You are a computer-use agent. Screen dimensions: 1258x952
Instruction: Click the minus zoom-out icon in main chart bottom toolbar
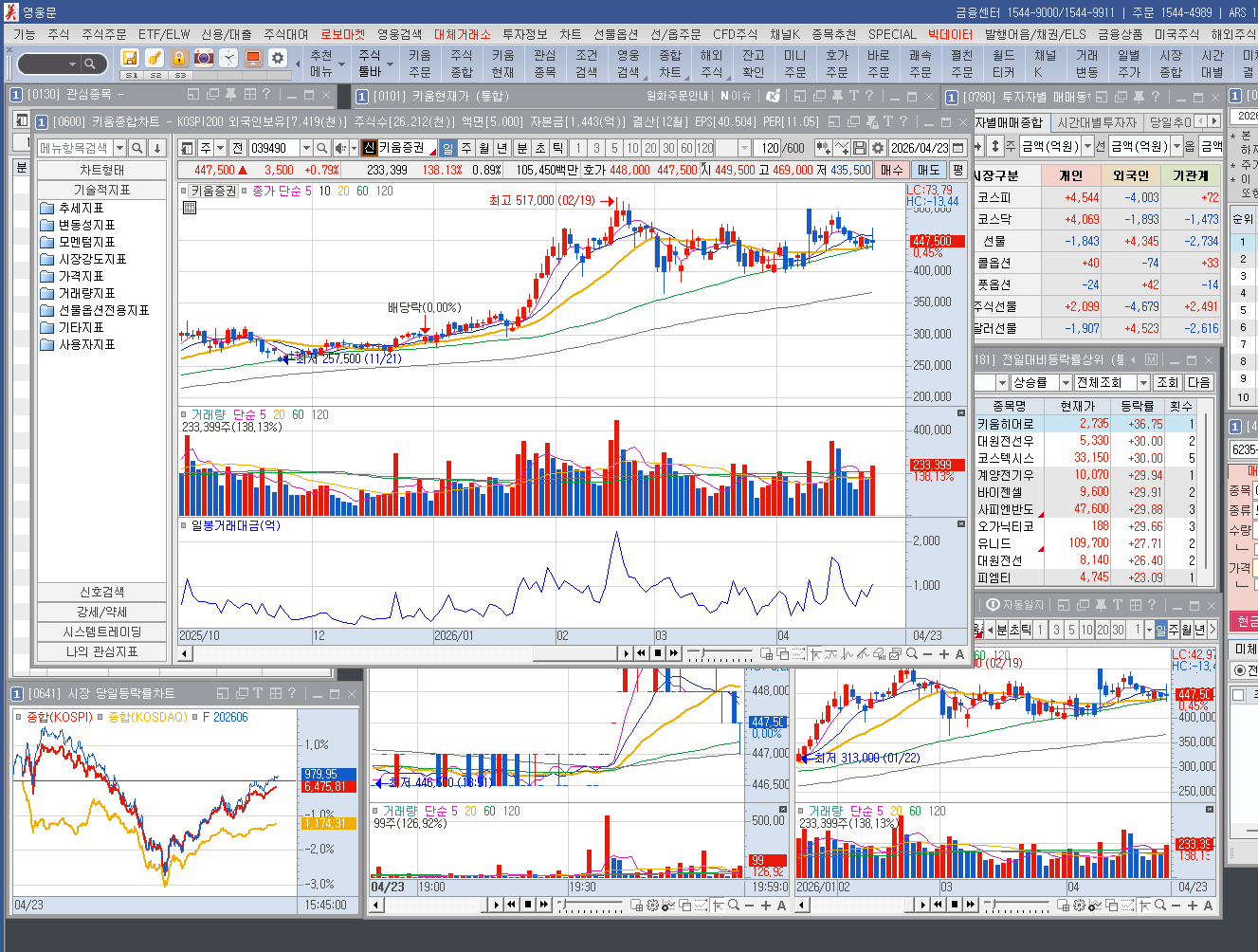click(928, 653)
